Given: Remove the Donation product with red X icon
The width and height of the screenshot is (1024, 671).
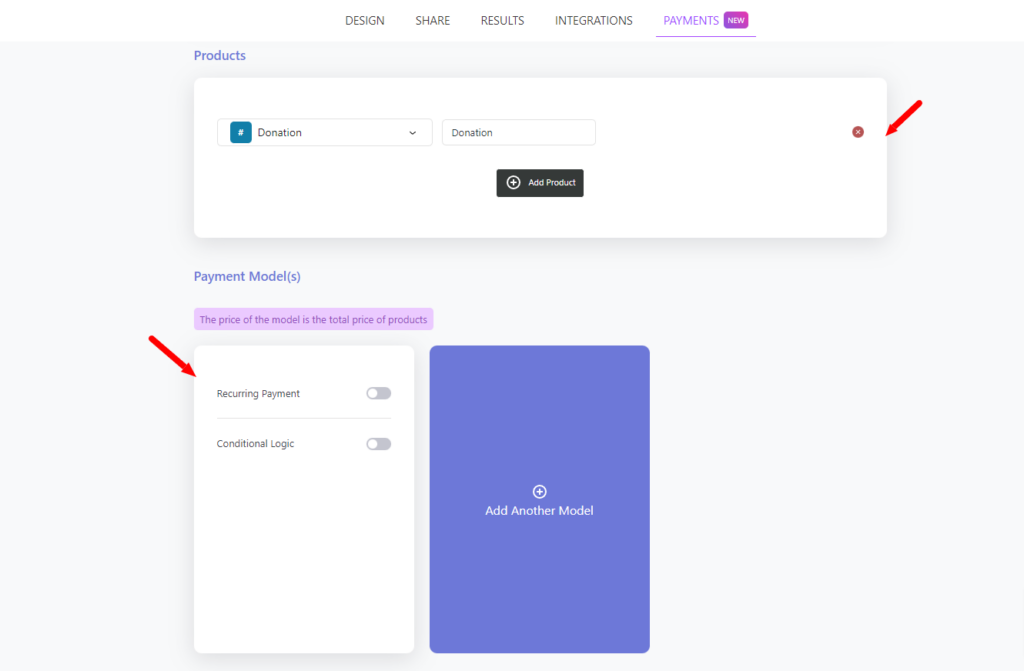Looking at the screenshot, I should (x=857, y=132).
